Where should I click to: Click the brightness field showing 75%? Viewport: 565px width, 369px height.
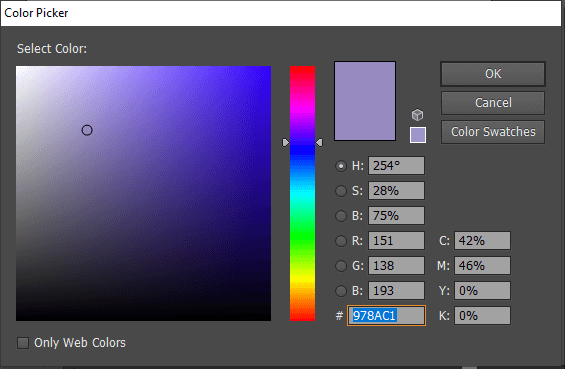[396, 215]
